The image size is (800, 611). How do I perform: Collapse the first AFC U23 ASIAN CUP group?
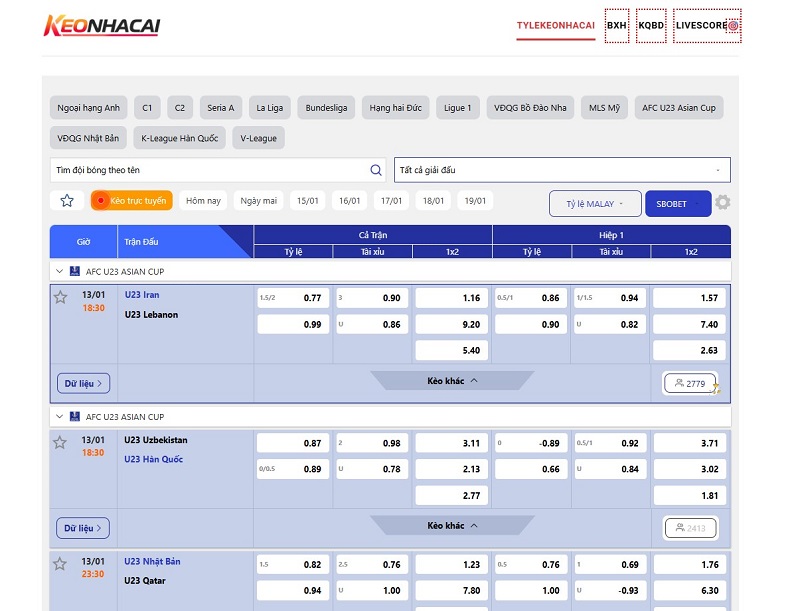60,271
